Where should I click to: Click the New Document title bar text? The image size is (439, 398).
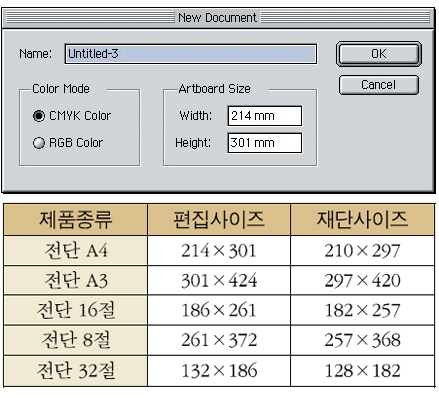(x=217, y=18)
